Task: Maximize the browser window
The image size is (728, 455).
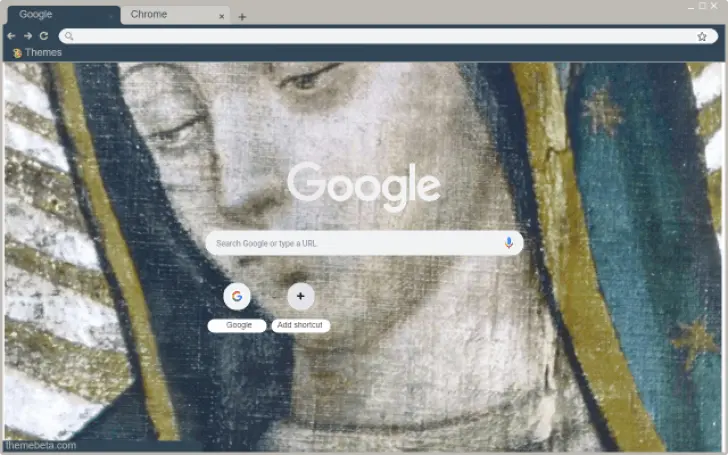Action: click(702, 6)
